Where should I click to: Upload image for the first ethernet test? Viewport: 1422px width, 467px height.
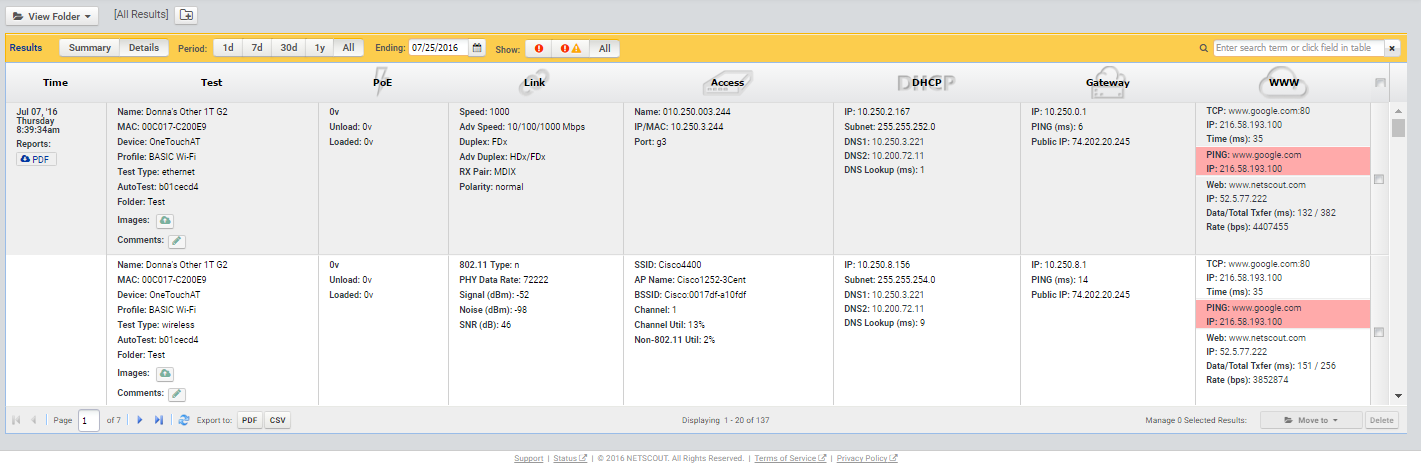tap(165, 220)
